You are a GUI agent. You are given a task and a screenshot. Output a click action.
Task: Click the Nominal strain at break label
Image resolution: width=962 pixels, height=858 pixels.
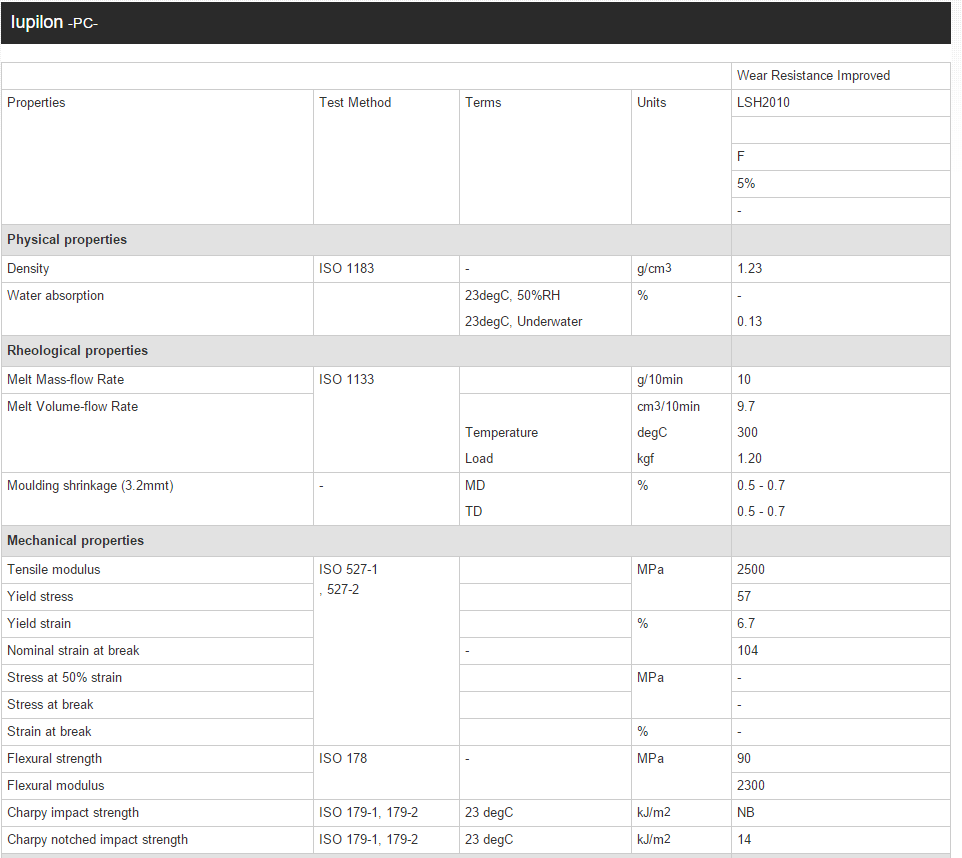pyautogui.click(x=73, y=651)
